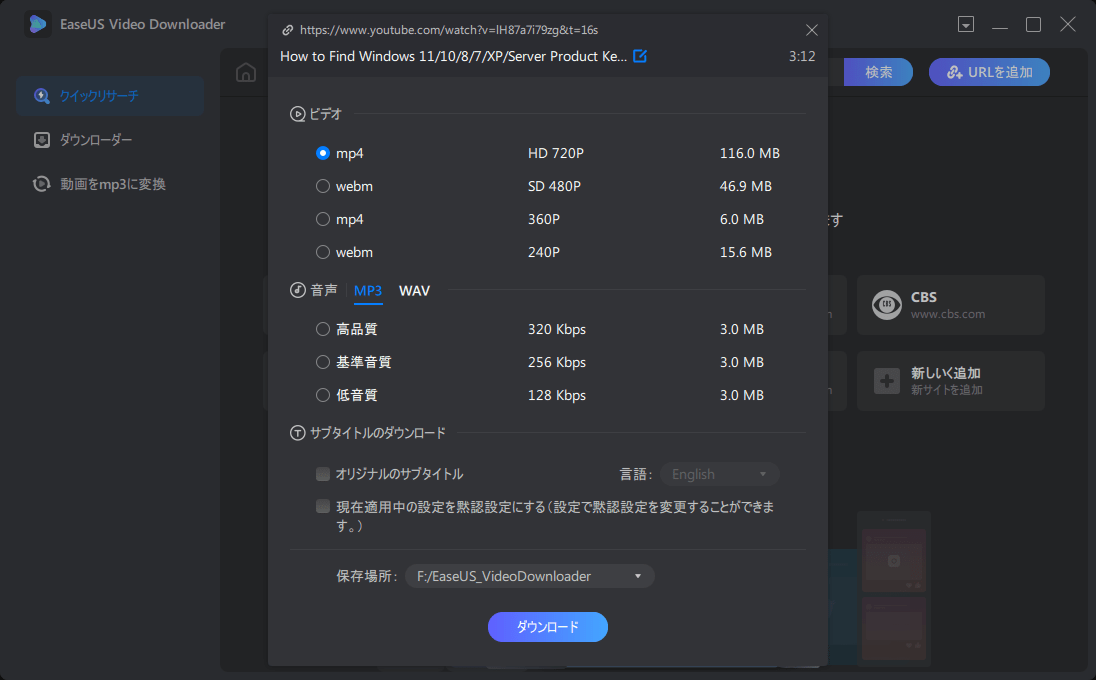The image size is (1096, 680).
Task: Click the edit title pencil icon
Action: [x=640, y=56]
